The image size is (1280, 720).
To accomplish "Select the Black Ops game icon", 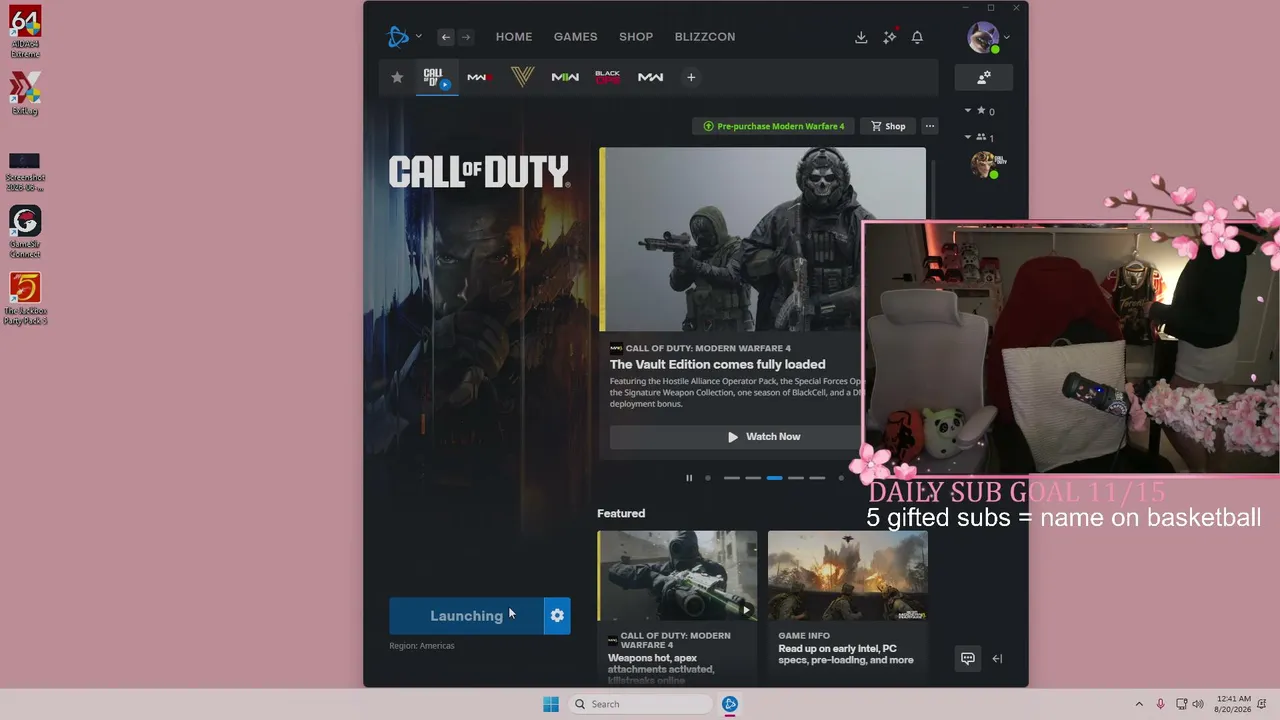I will [608, 77].
